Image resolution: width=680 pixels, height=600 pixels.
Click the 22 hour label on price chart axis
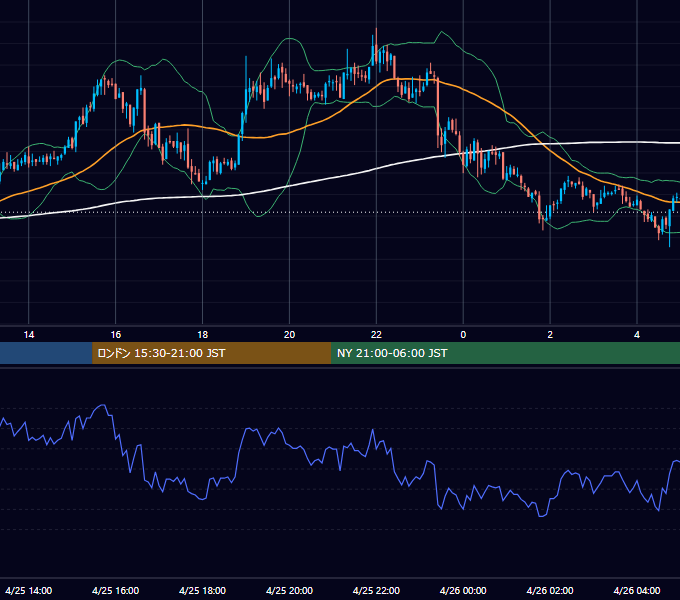coord(376,335)
